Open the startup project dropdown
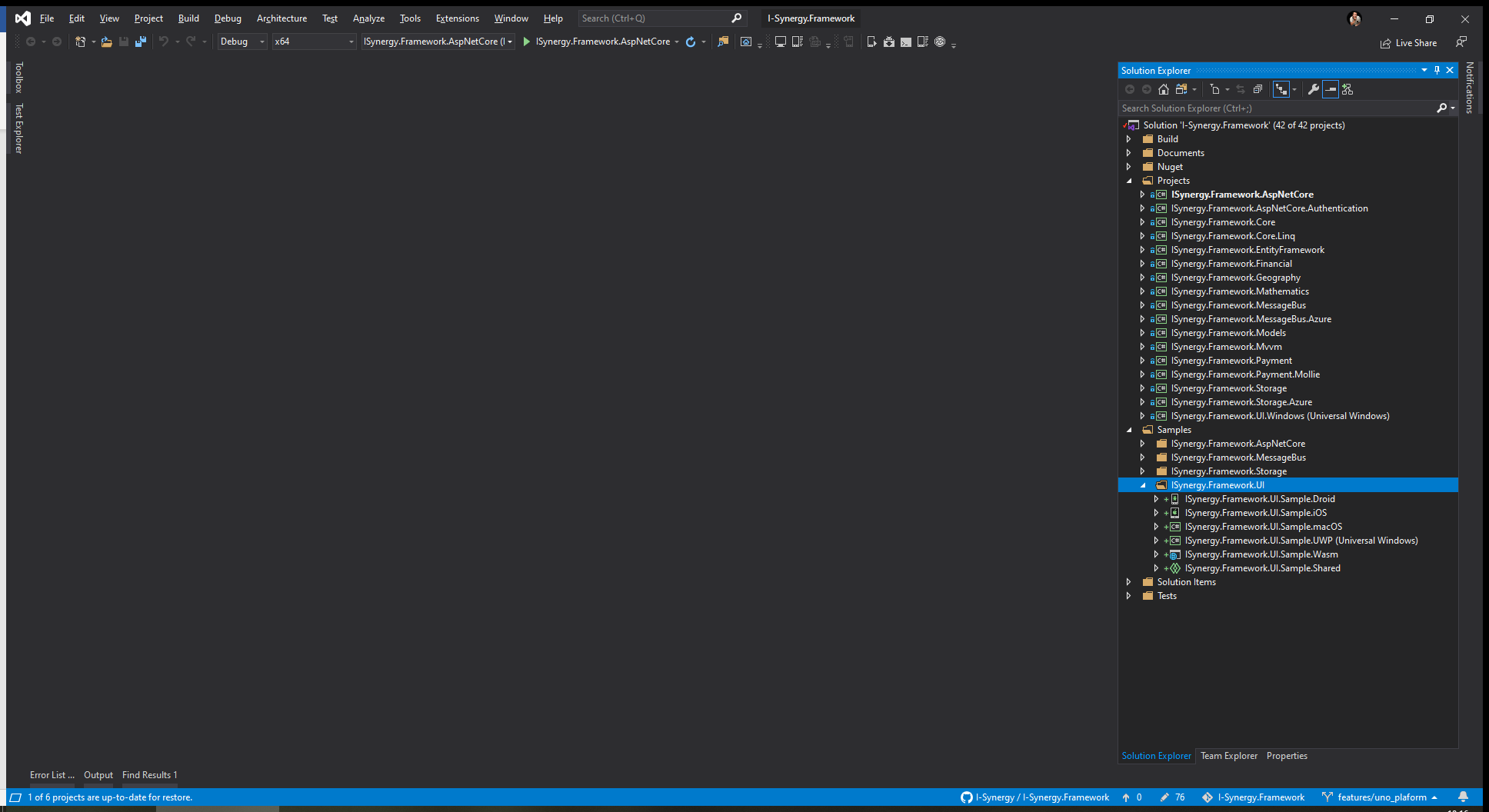This screenshot has height=812, width=1489. pos(438,42)
